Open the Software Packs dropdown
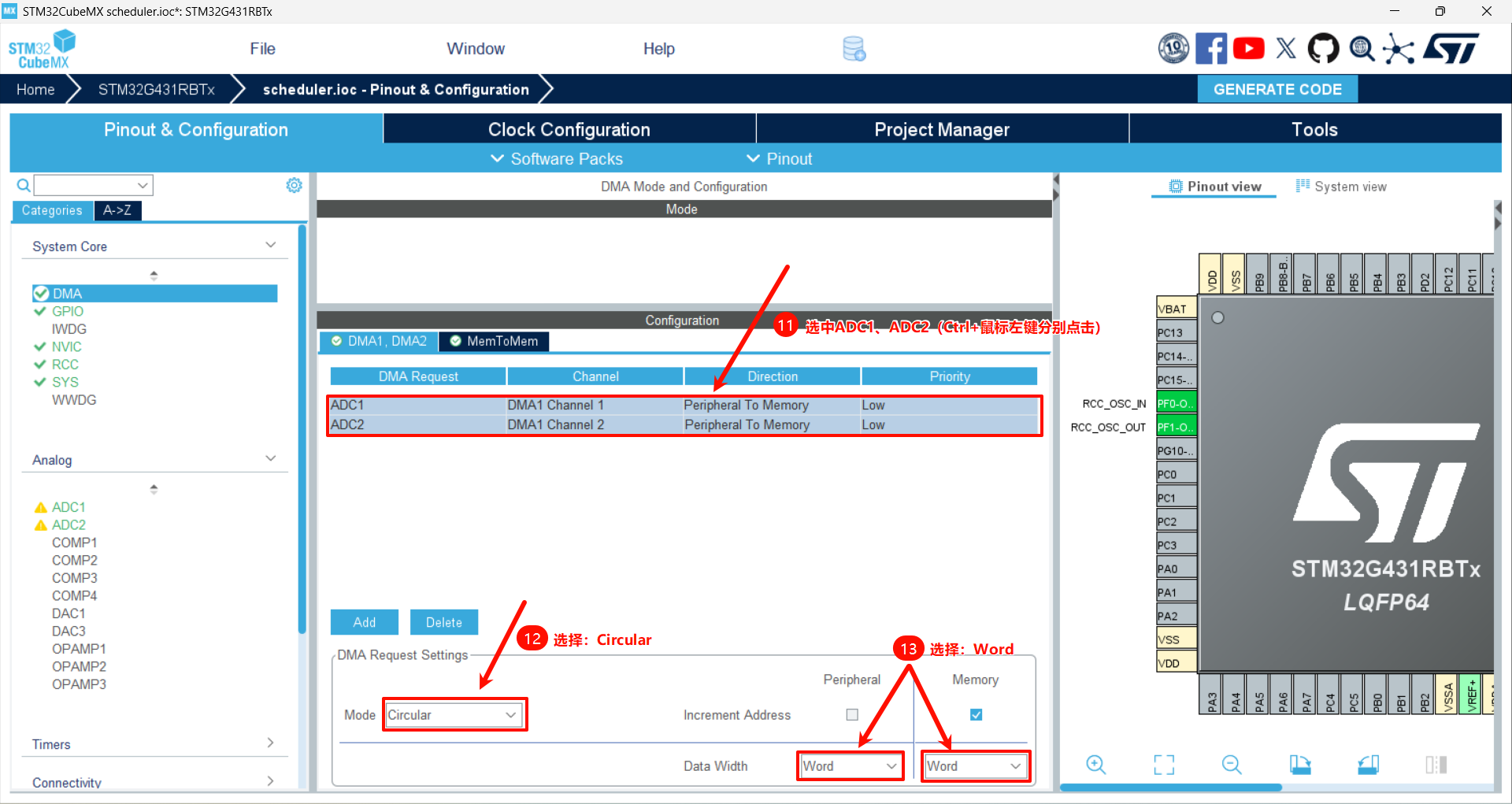 click(x=556, y=159)
